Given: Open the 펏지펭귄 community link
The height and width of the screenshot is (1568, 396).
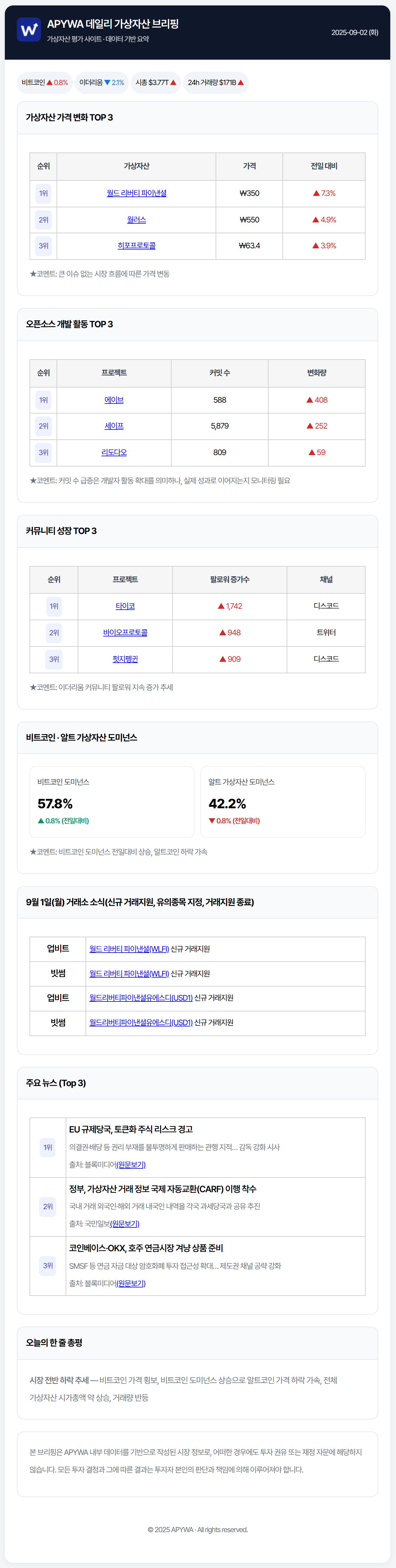Looking at the screenshot, I should click(x=125, y=659).
